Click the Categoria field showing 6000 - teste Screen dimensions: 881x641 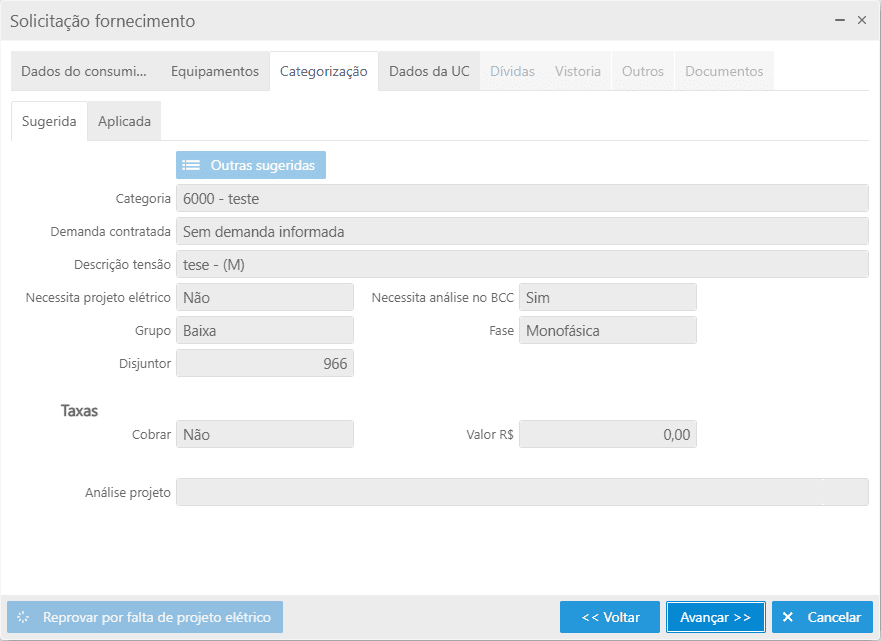pos(522,198)
